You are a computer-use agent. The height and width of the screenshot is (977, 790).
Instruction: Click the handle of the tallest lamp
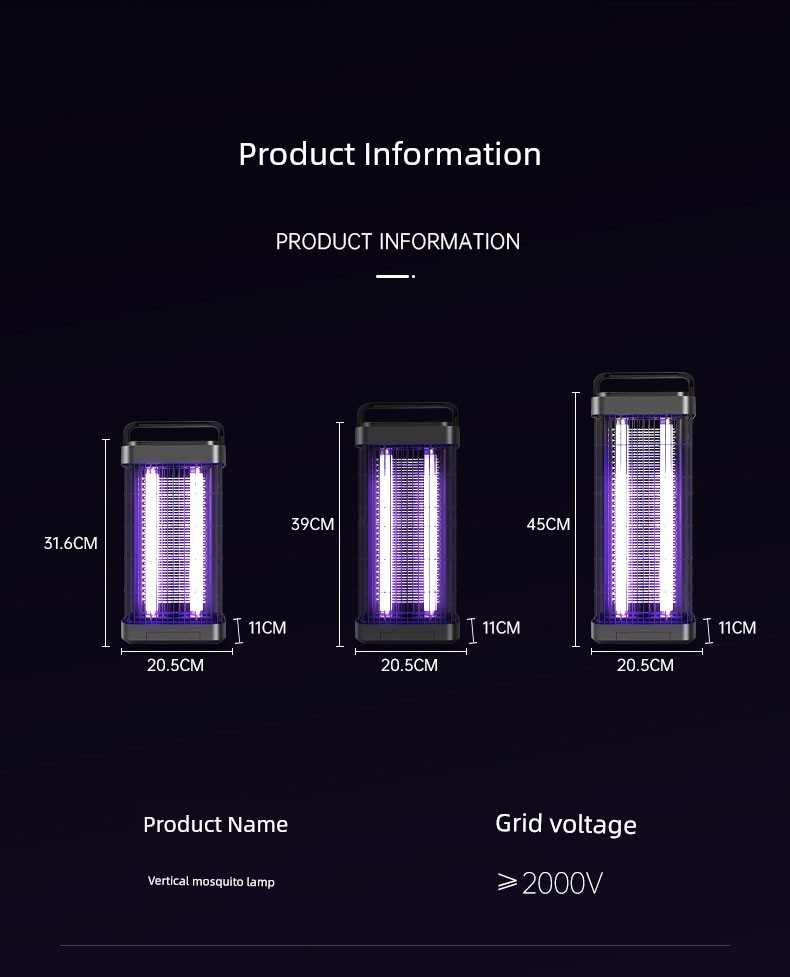point(643,383)
